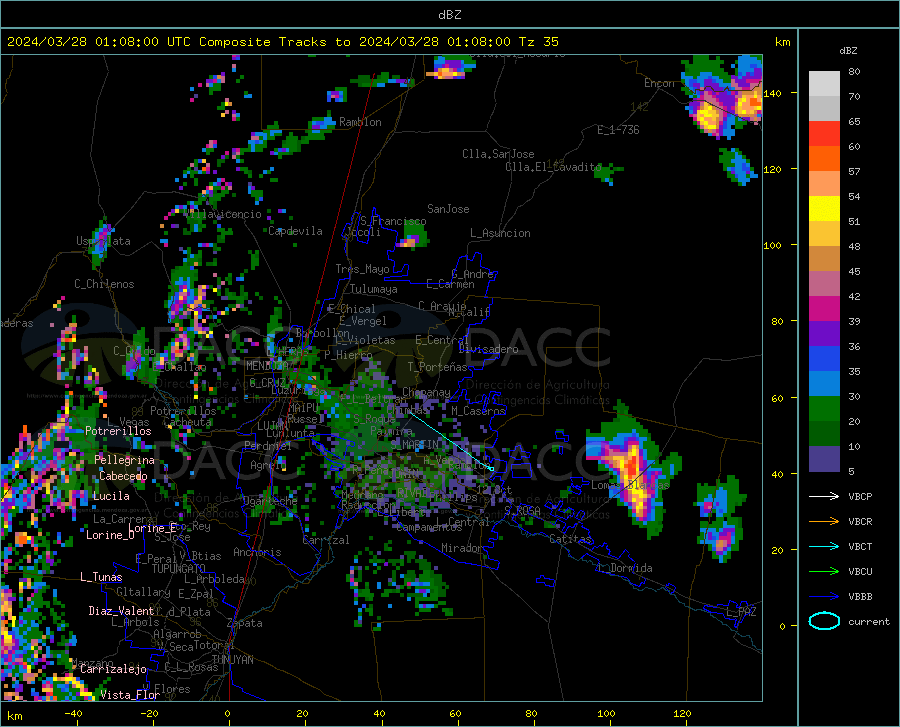Click the 'Tz 35' header text
The width and height of the screenshot is (900, 727).
(x=538, y=42)
